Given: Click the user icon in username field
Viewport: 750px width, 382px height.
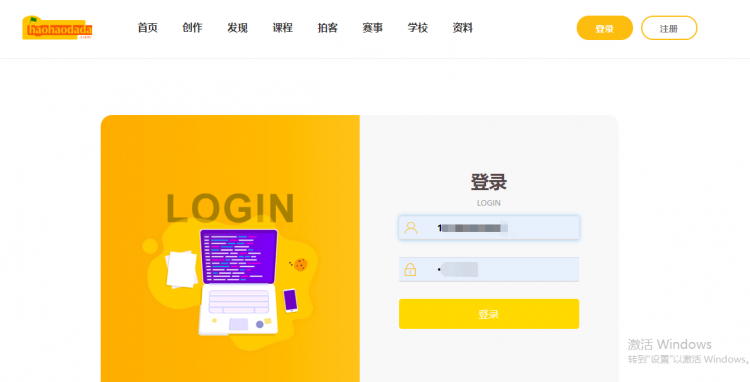Looking at the screenshot, I should tap(410, 228).
